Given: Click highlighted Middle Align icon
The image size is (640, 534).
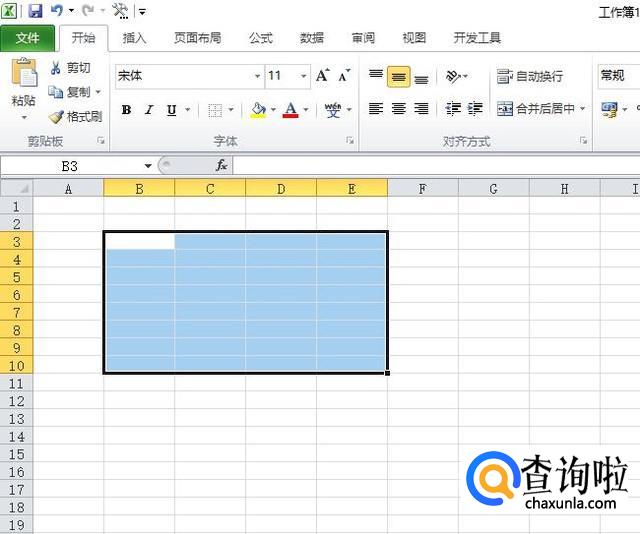Looking at the screenshot, I should point(398,77).
